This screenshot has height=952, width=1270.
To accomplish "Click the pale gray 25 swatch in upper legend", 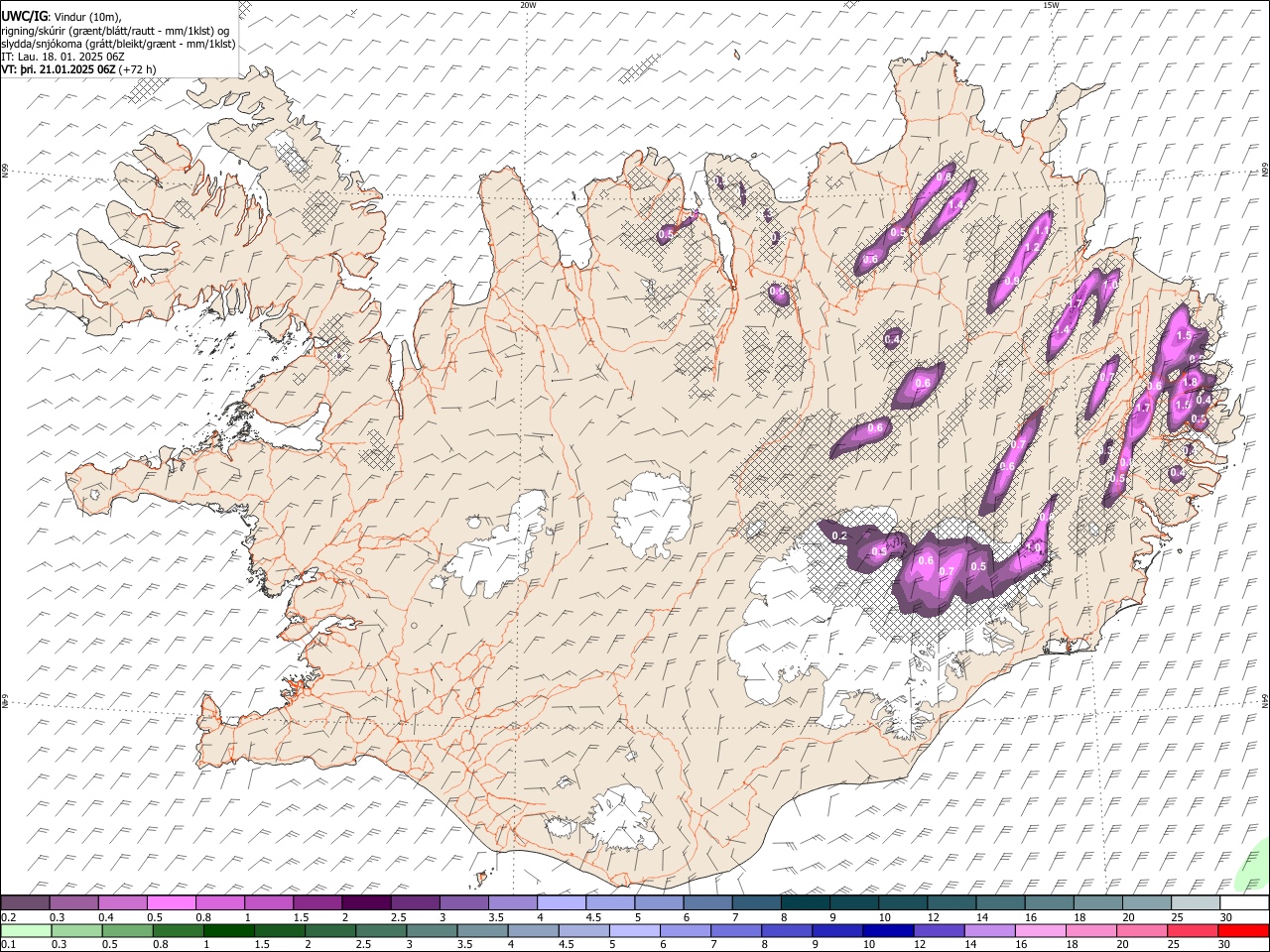I will click(x=1196, y=903).
